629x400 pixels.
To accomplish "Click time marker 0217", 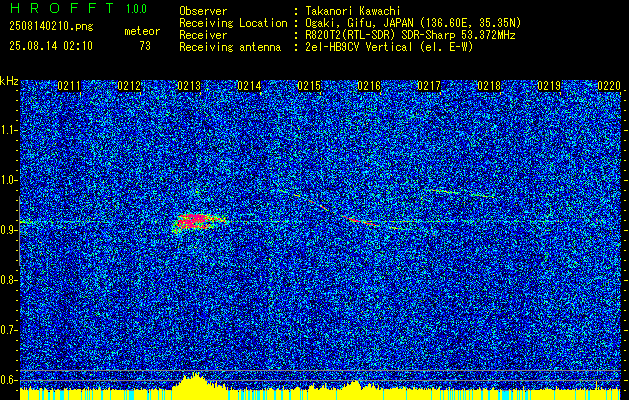I will [x=429, y=86].
